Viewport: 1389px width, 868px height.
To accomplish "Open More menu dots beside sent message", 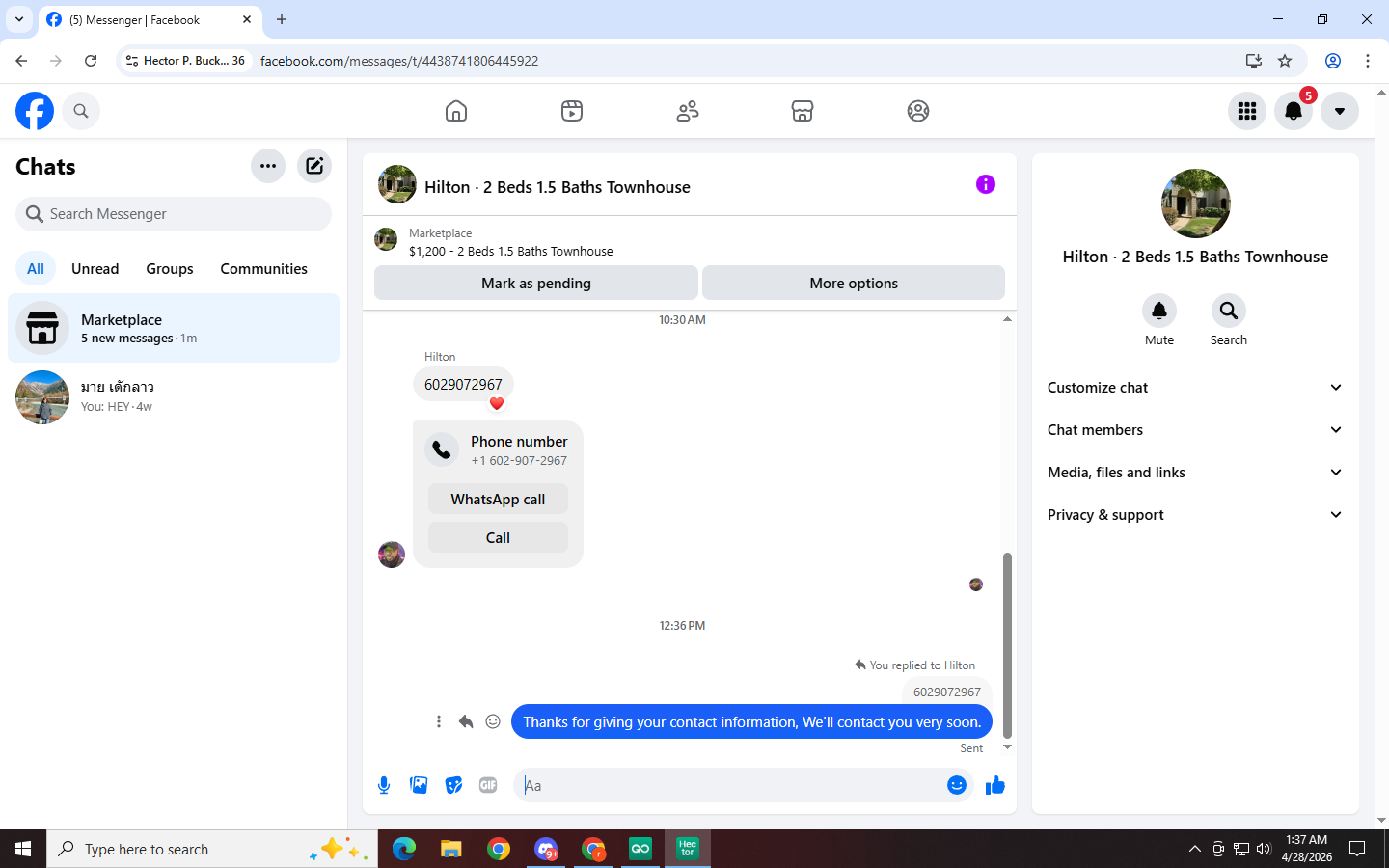I will tap(439, 721).
